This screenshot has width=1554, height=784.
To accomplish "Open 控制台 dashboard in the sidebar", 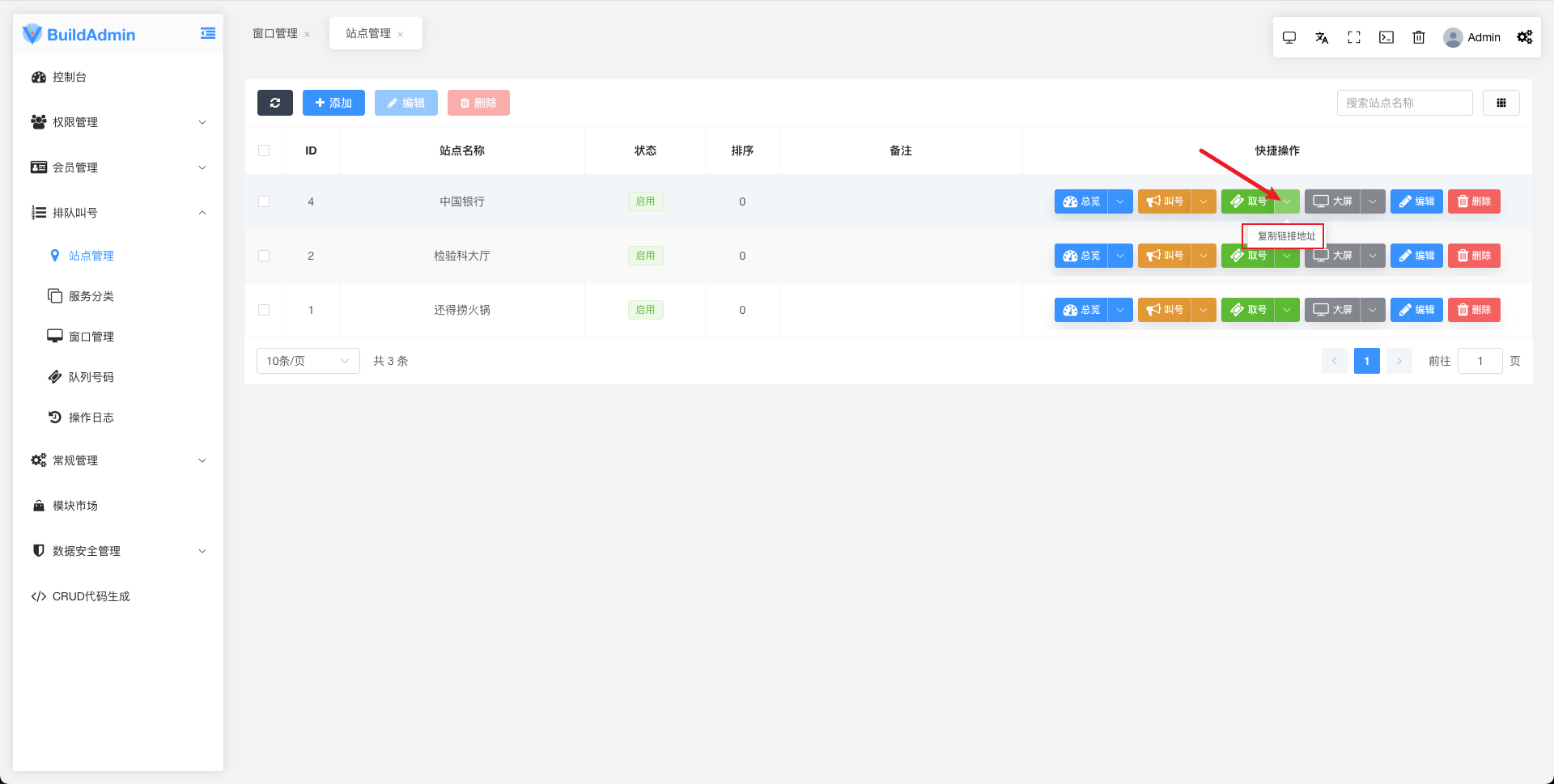I will coord(118,77).
